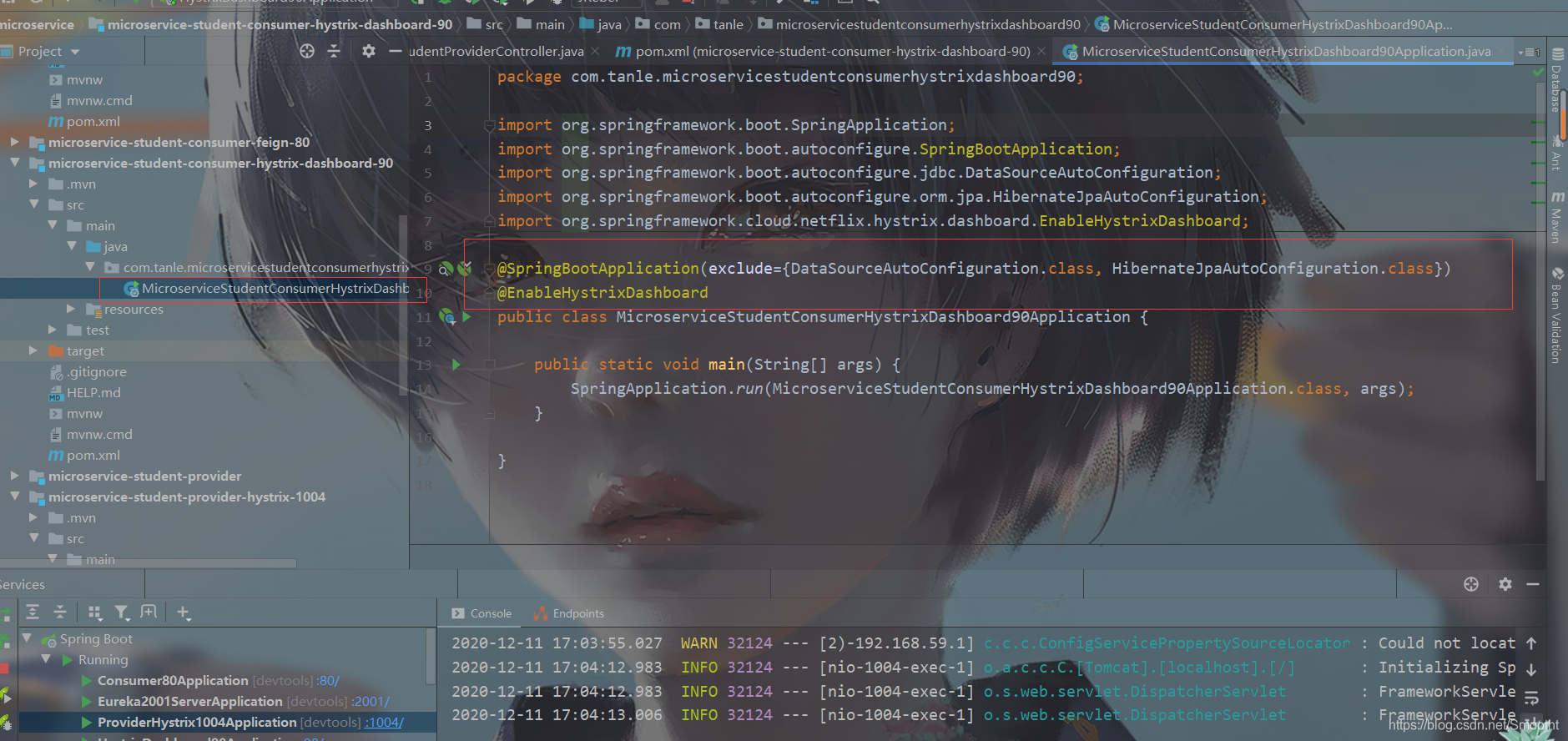
Task: Fold the import block in editor
Action: 490,125
